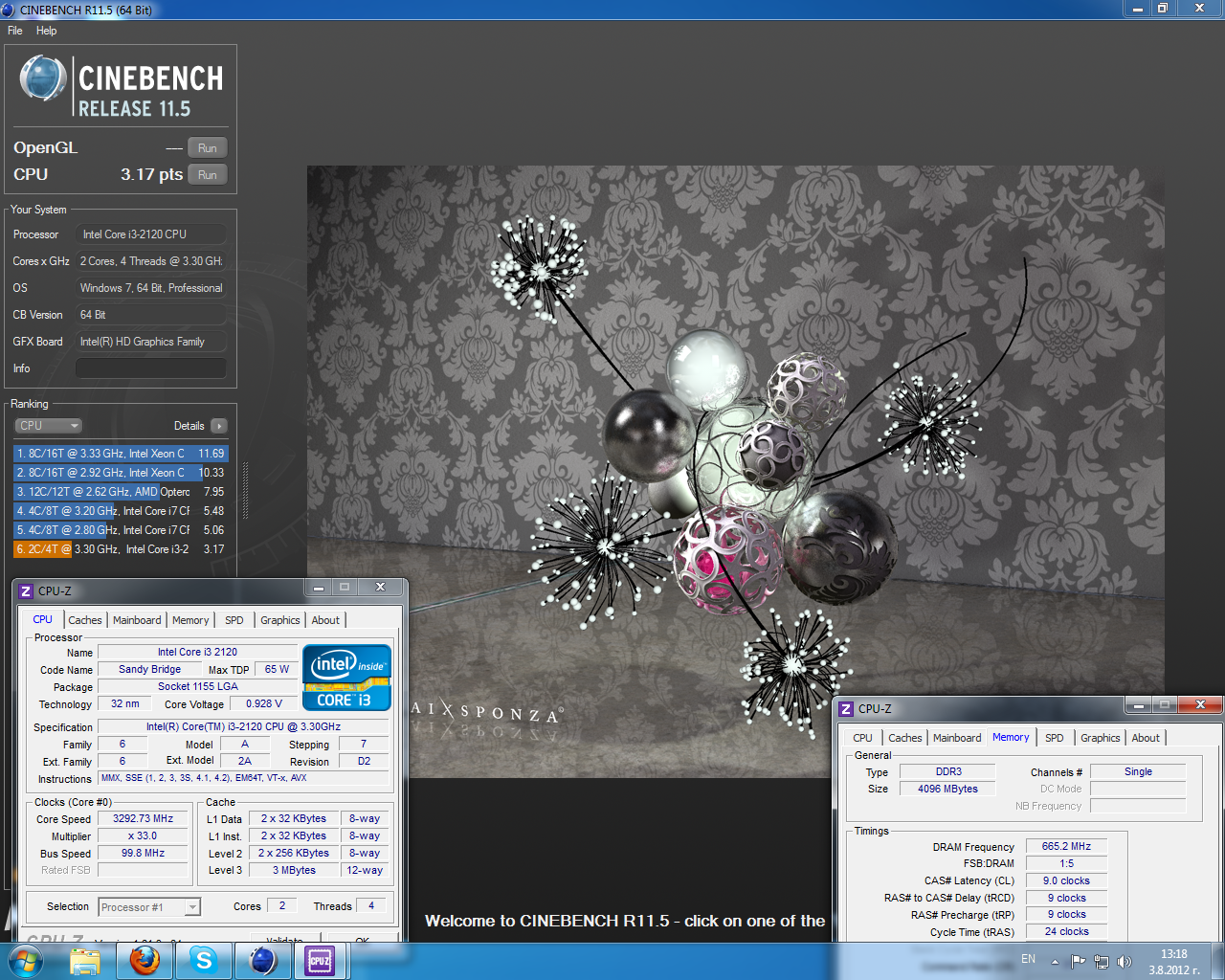Open Processor #1 selection dropdown
This screenshot has height=980, width=1225.
point(149,907)
